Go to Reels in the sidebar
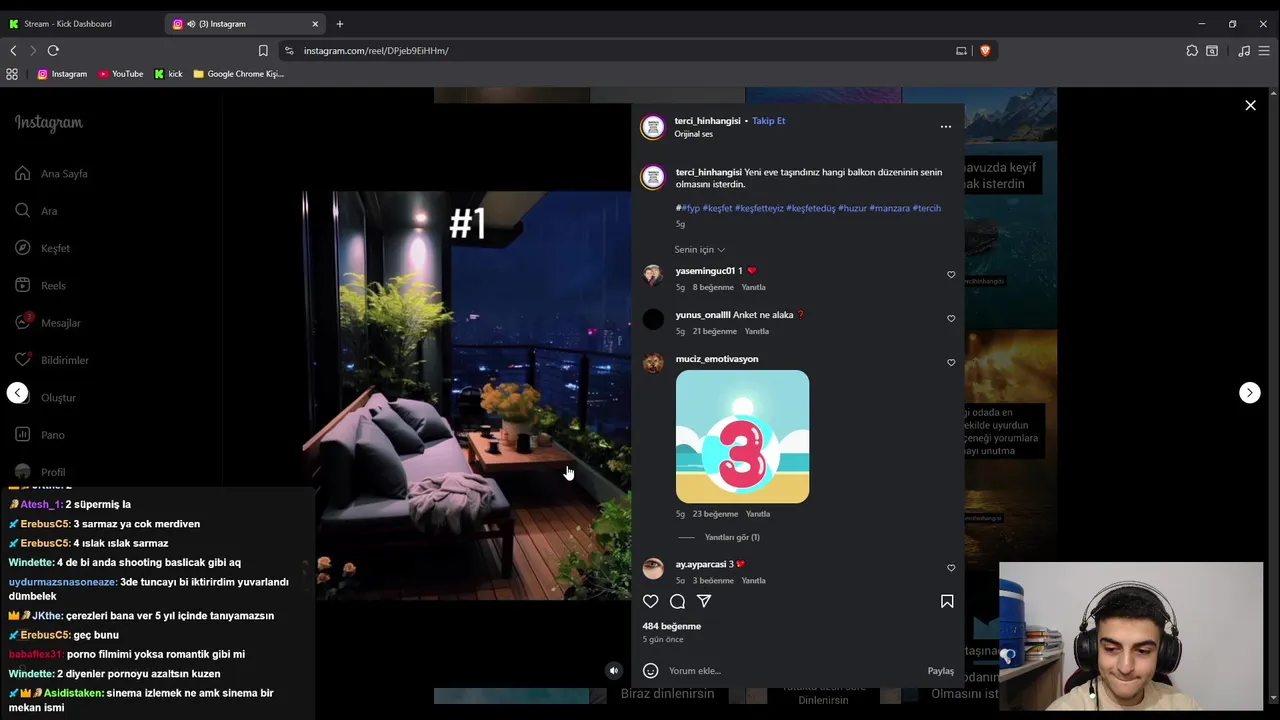The height and width of the screenshot is (720, 1280). pos(41,286)
